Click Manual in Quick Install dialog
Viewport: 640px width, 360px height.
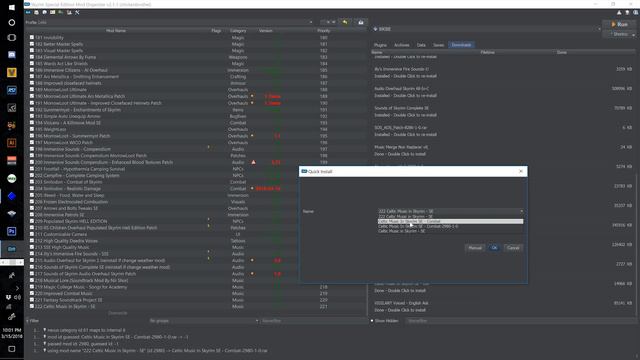point(475,248)
